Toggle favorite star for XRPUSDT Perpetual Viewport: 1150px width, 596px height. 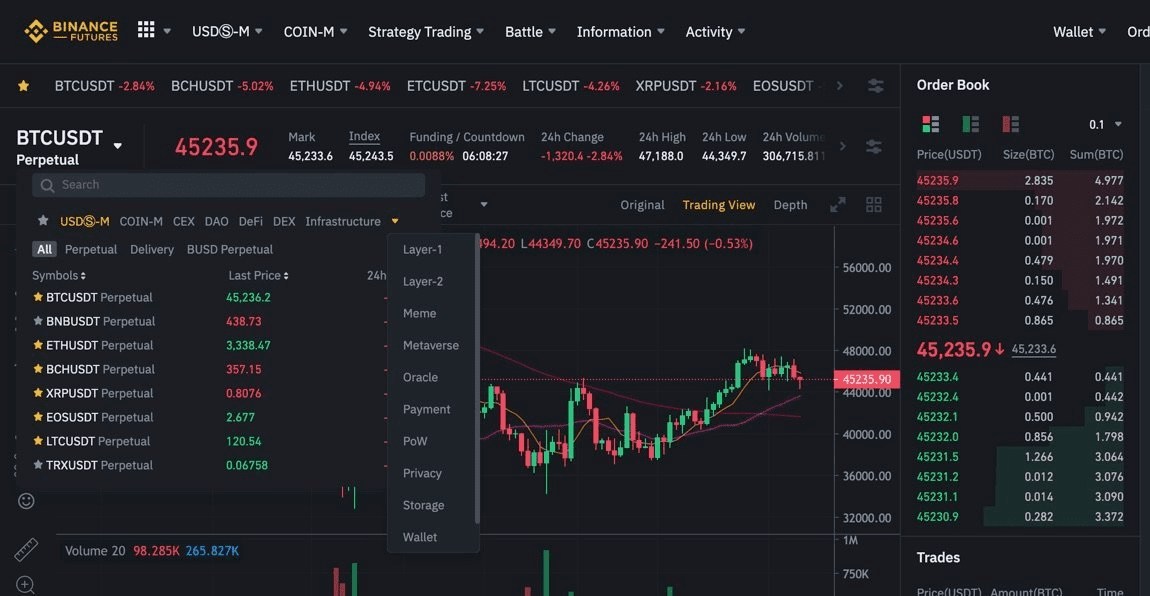[x=38, y=393]
